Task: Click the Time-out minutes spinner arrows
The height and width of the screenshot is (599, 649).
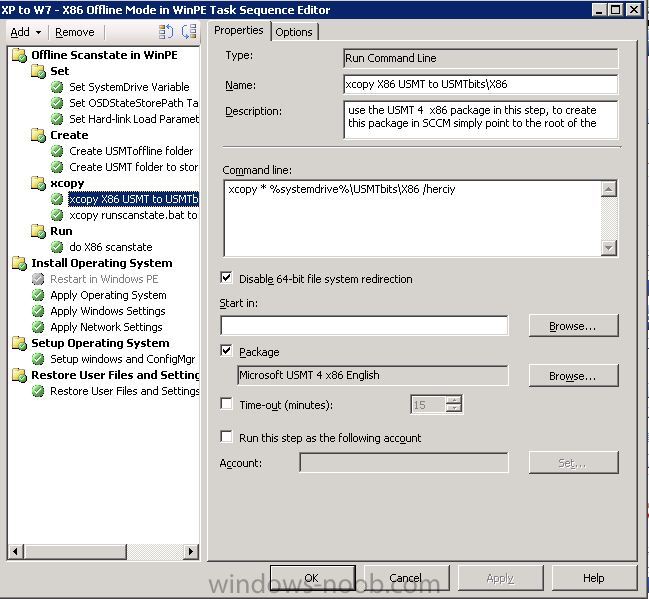Action: pyautogui.click(x=454, y=404)
